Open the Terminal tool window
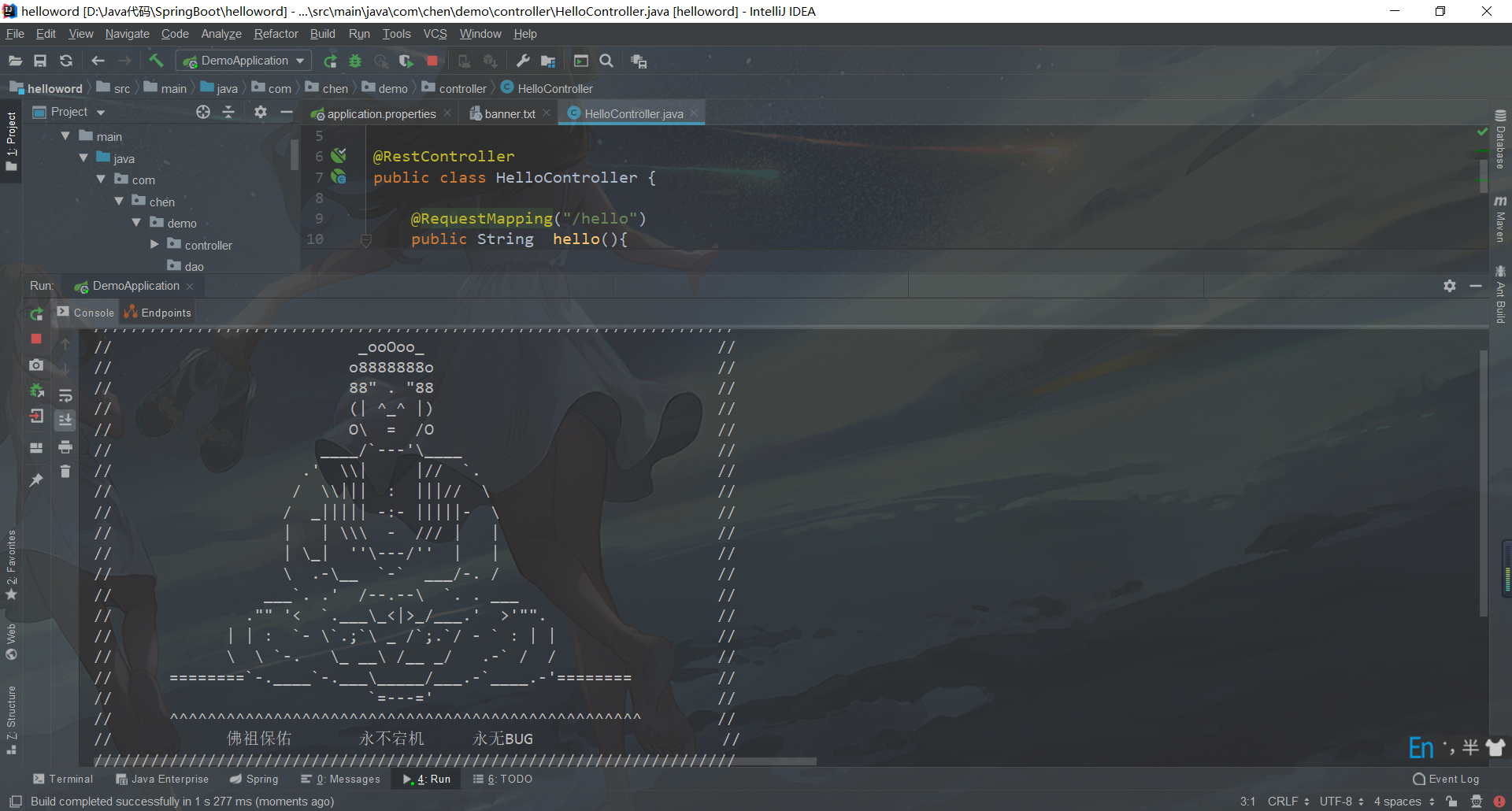Viewport: 1512px width, 811px height. coord(63,779)
